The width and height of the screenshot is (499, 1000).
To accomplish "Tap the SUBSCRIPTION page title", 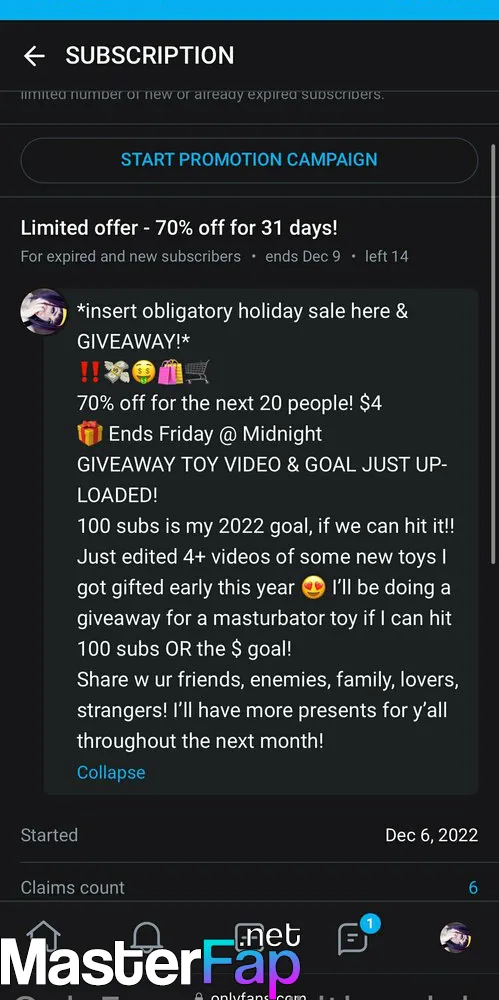I will click(150, 56).
